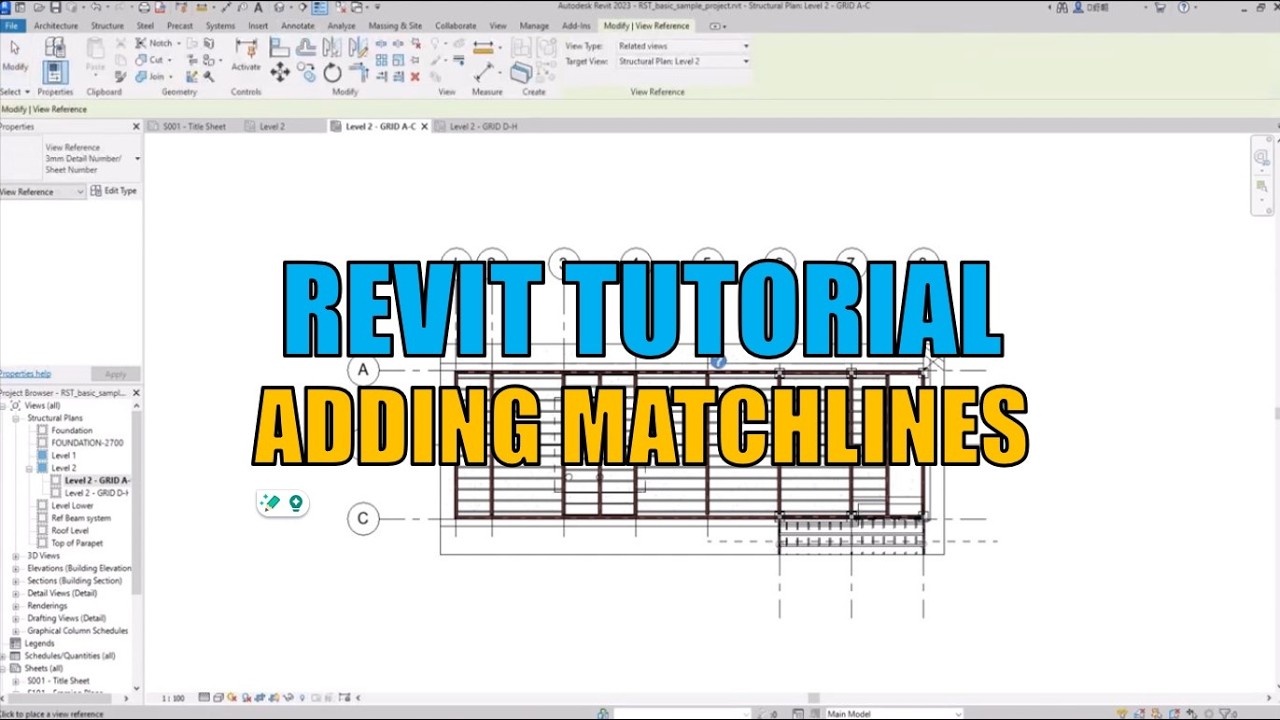Select the Rotate tool
The image size is (1280, 720).
[x=332, y=72]
